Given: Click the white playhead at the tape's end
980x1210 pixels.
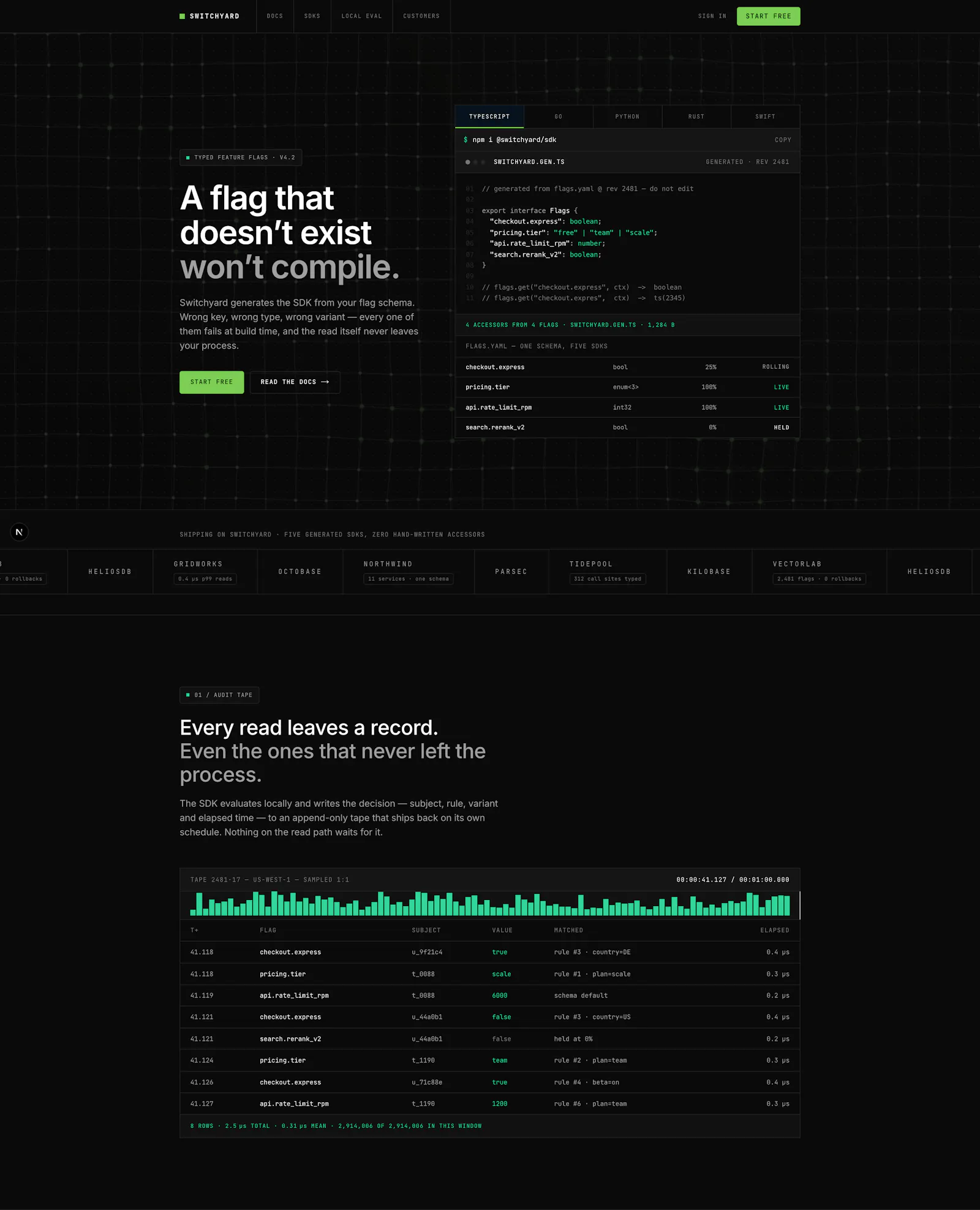Looking at the screenshot, I should 799,905.
